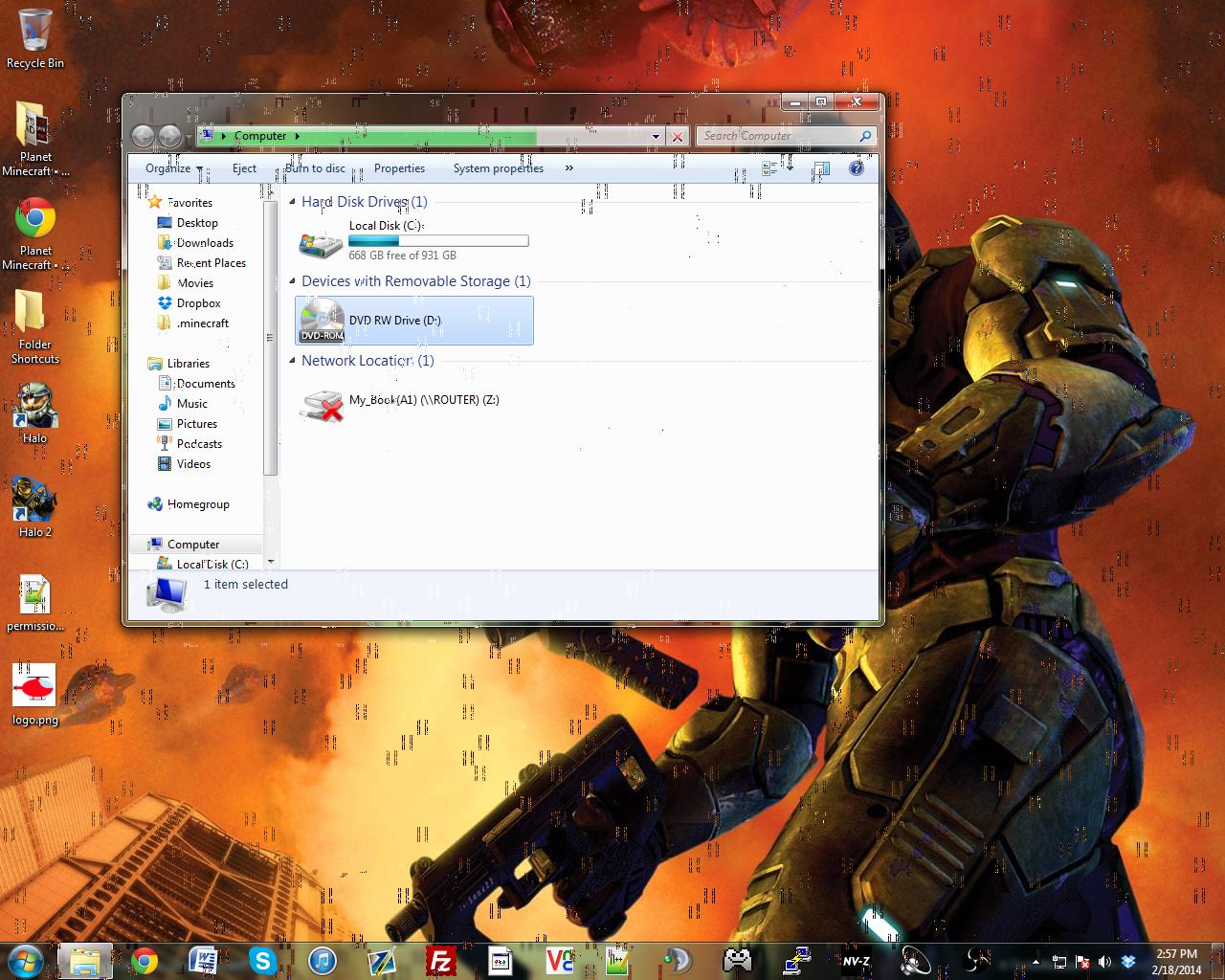Open Microsoft Word from the taskbar
Image resolution: width=1225 pixels, height=980 pixels.
pyautogui.click(x=204, y=960)
